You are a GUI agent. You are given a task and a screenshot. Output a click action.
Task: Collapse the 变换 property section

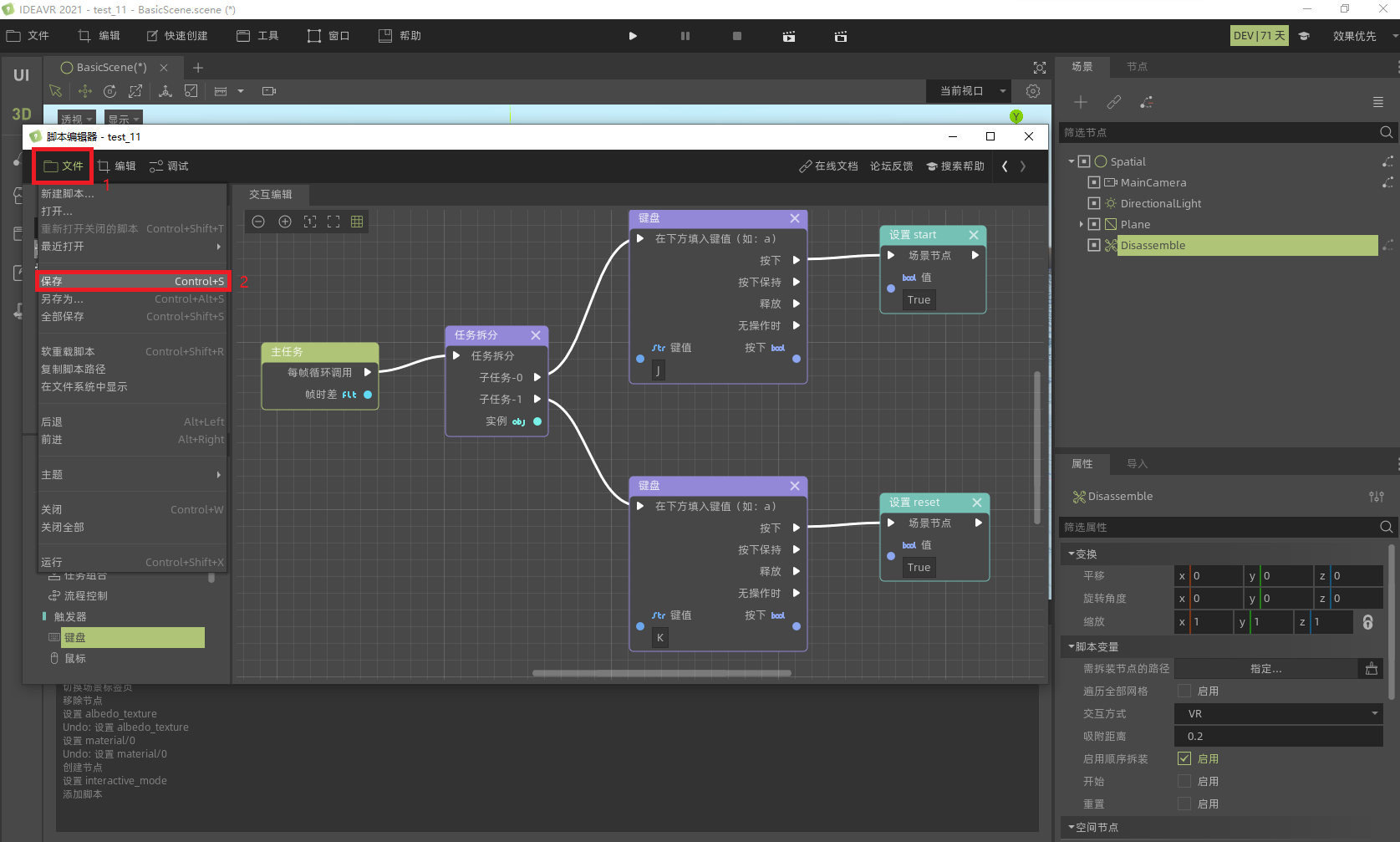tap(1072, 554)
